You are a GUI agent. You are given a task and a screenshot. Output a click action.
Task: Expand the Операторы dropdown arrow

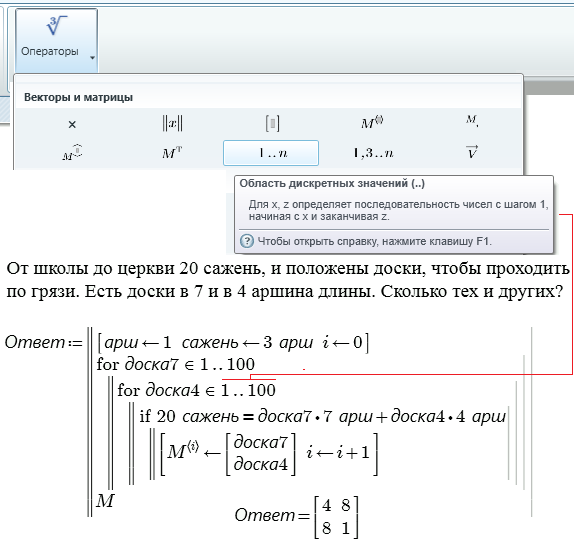click(x=92, y=57)
